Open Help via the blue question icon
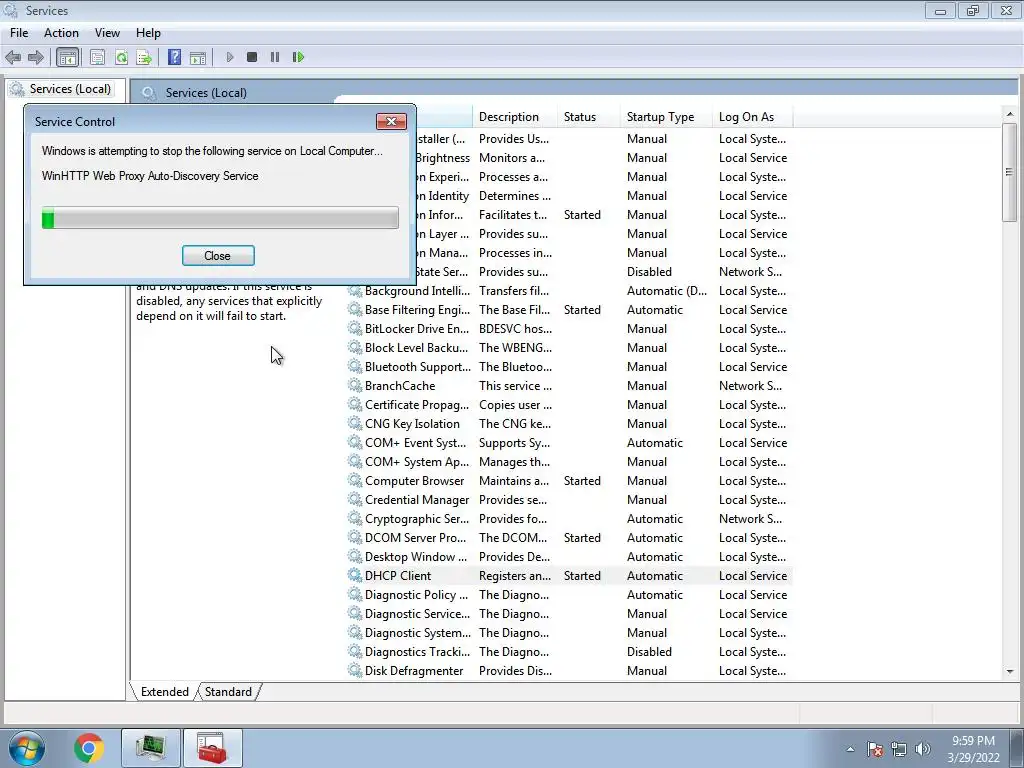1024x768 pixels. [174, 57]
